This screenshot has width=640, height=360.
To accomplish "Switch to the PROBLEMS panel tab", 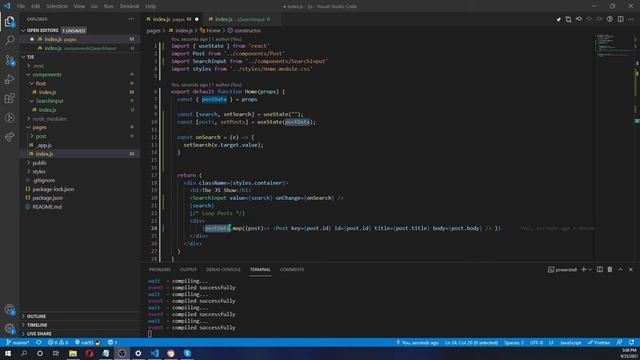I will click(160, 269).
